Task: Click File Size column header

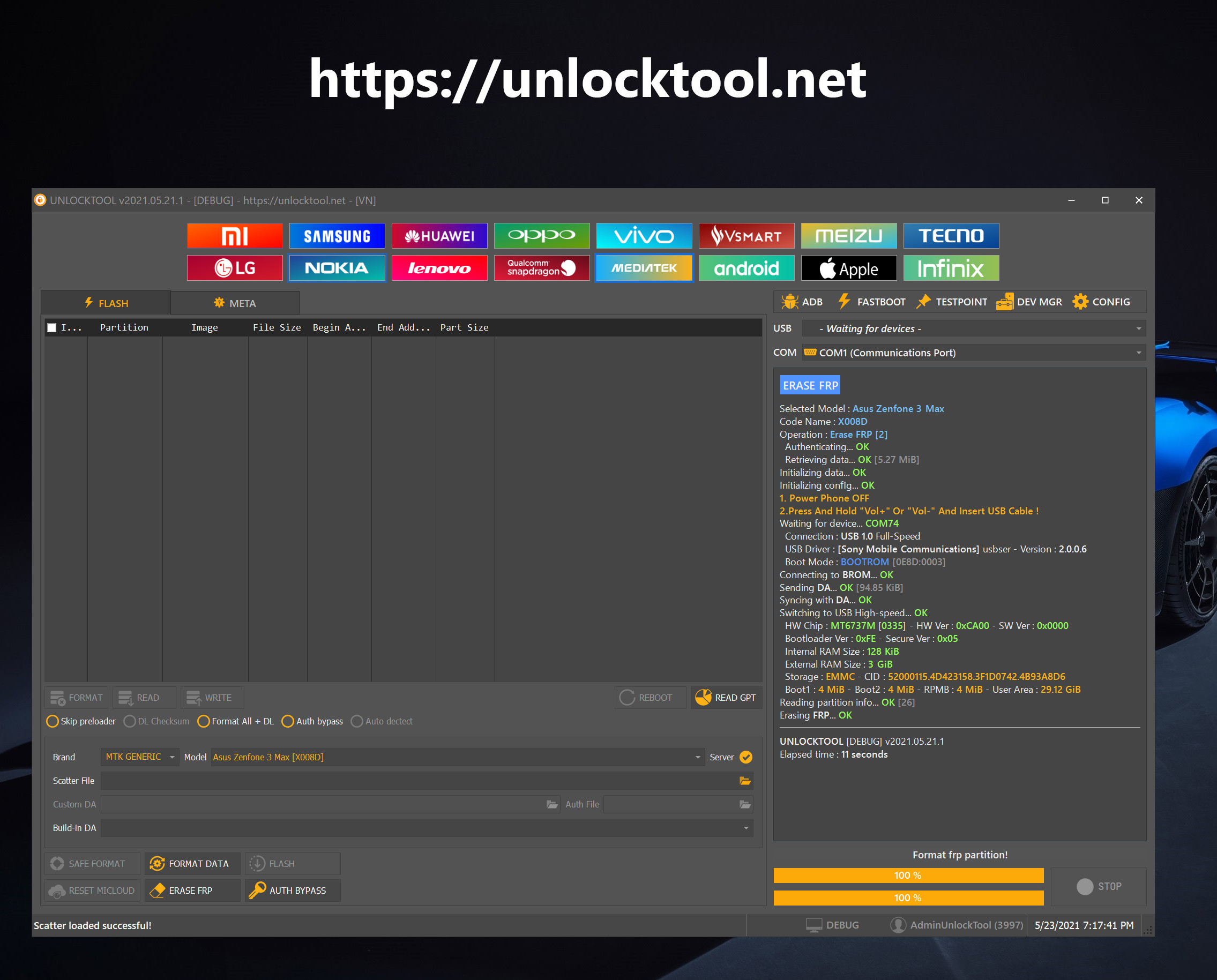Action: [x=277, y=328]
